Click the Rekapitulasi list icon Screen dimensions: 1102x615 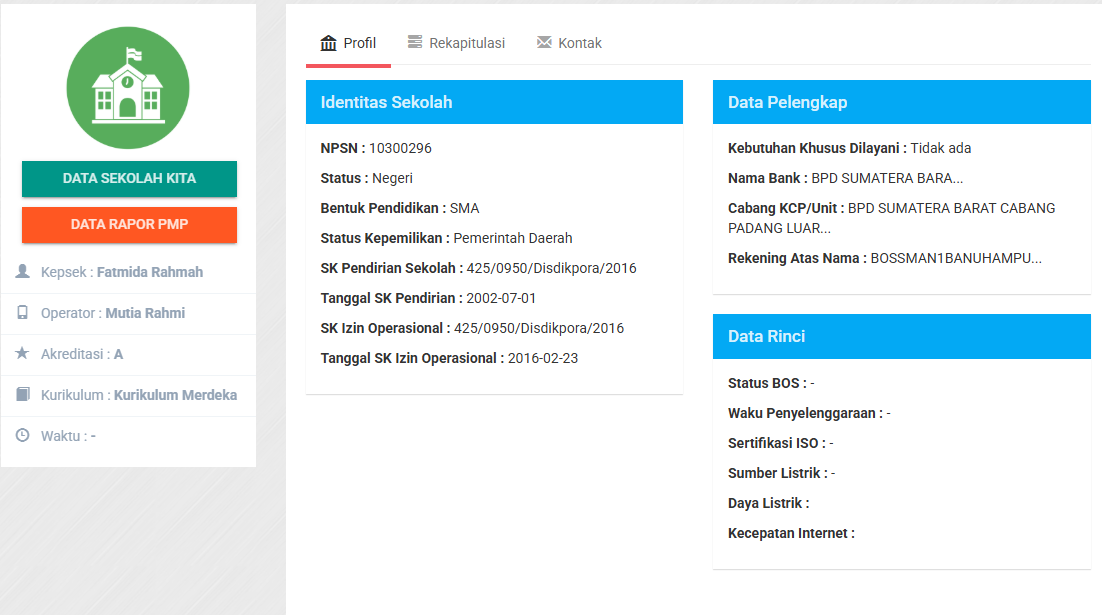click(x=415, y=43)
